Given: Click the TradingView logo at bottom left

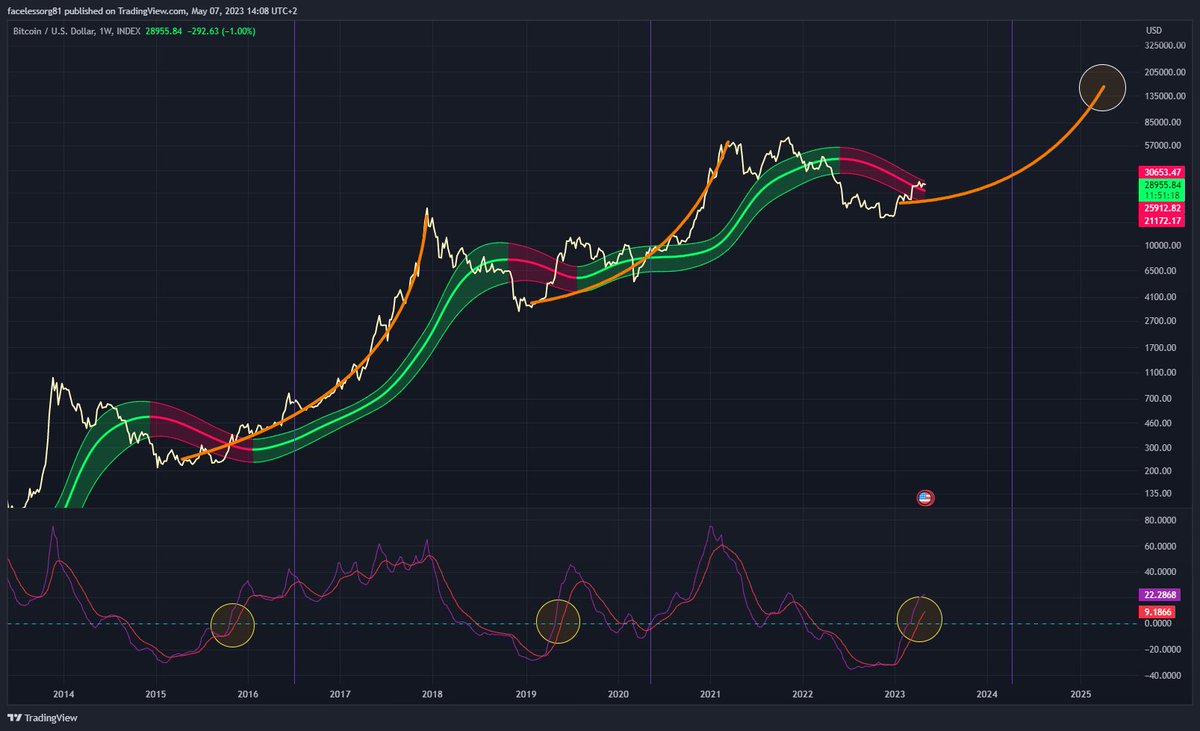Looking at the screenshot, I should pyautogui.click(x=42, y=718).
